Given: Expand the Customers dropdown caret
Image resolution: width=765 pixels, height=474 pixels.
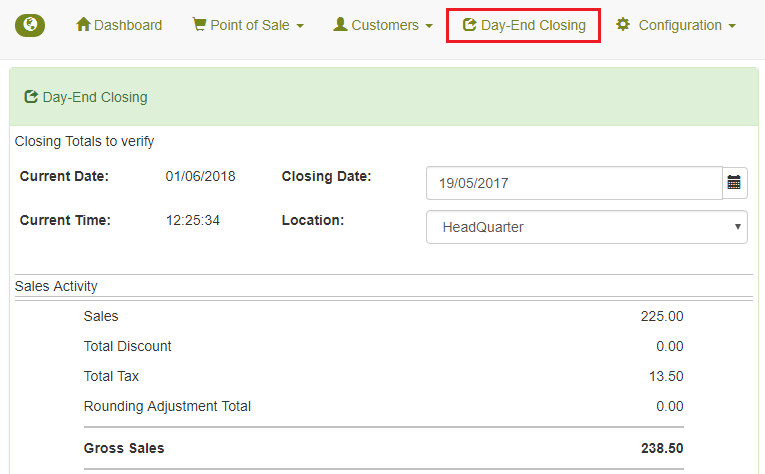Looking at the screenshot, I should [429, 26].
